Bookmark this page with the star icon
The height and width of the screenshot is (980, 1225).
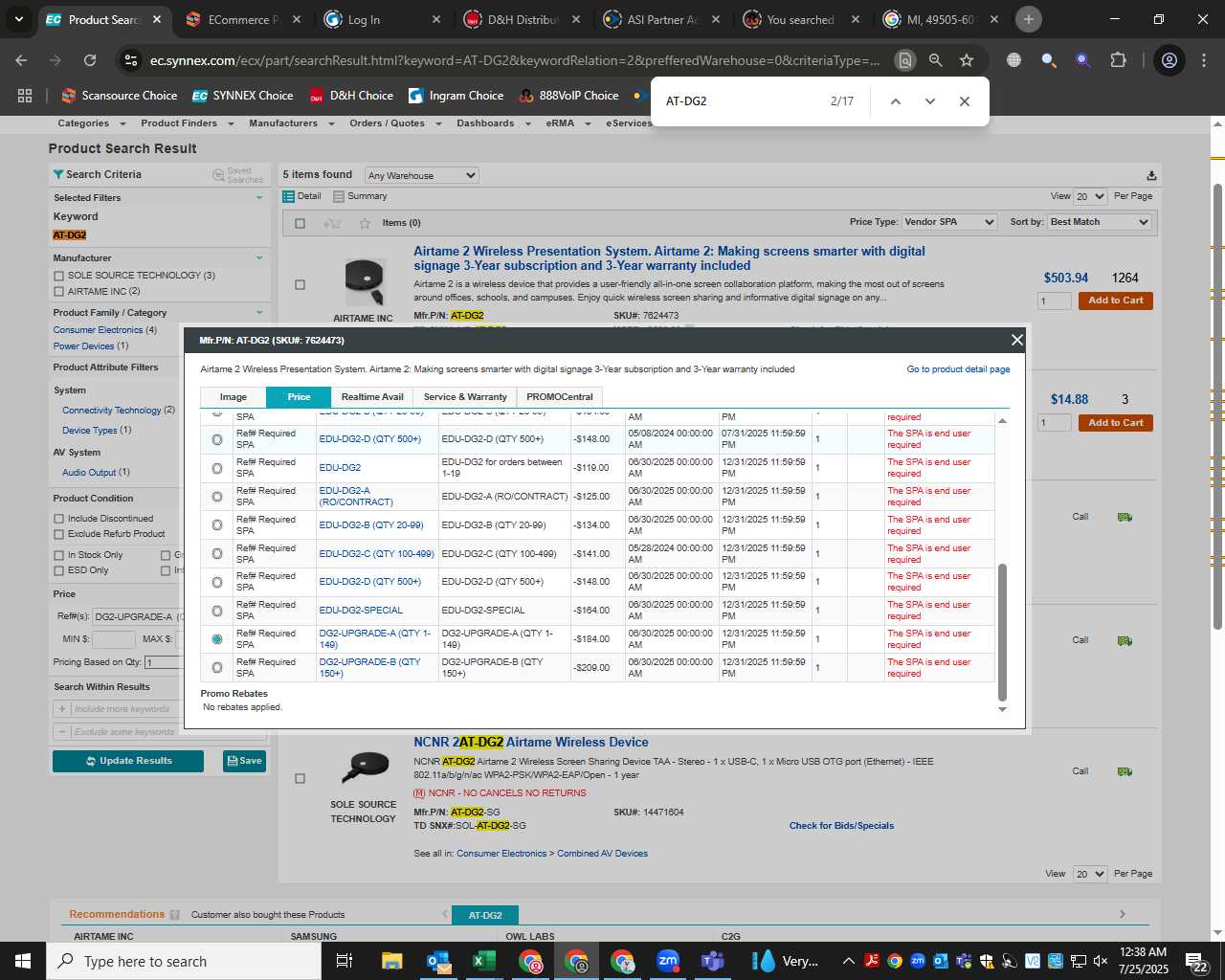point(967,60)
